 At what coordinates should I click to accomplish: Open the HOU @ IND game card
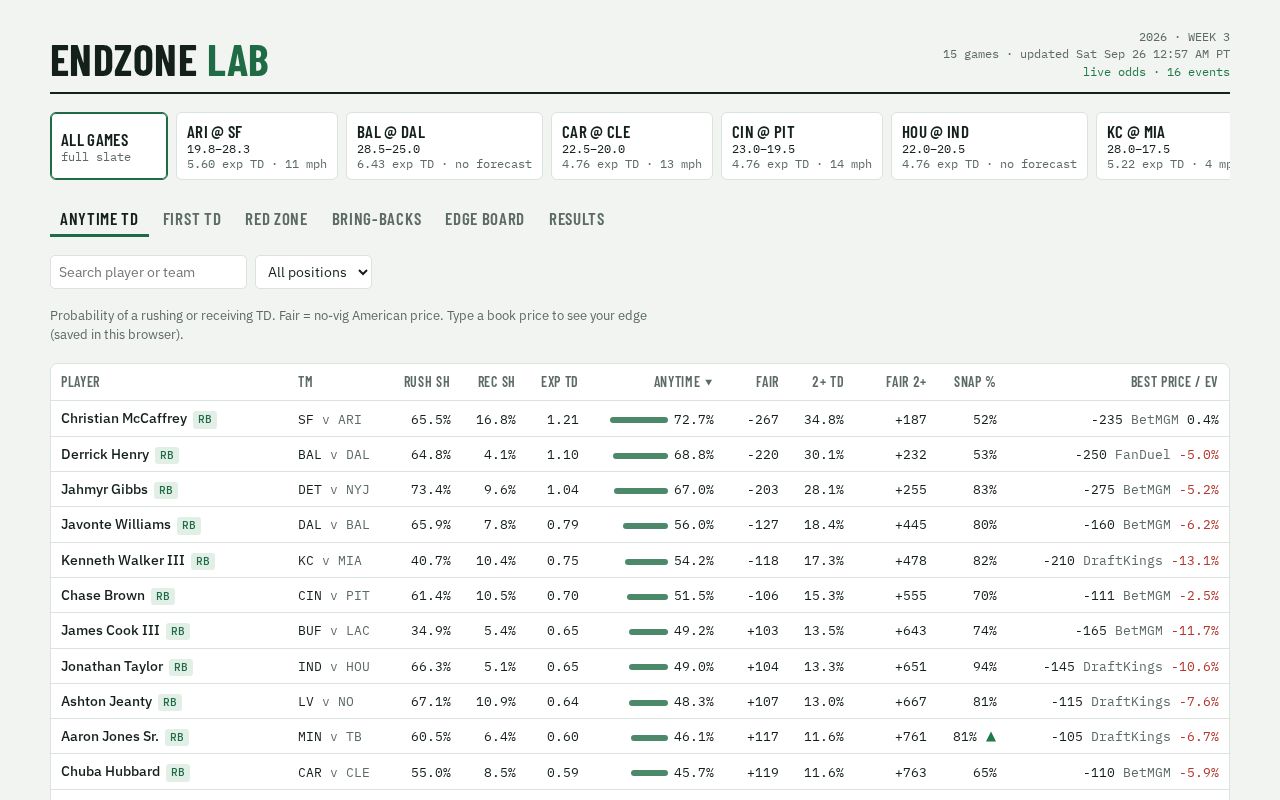tap(989, 146)
